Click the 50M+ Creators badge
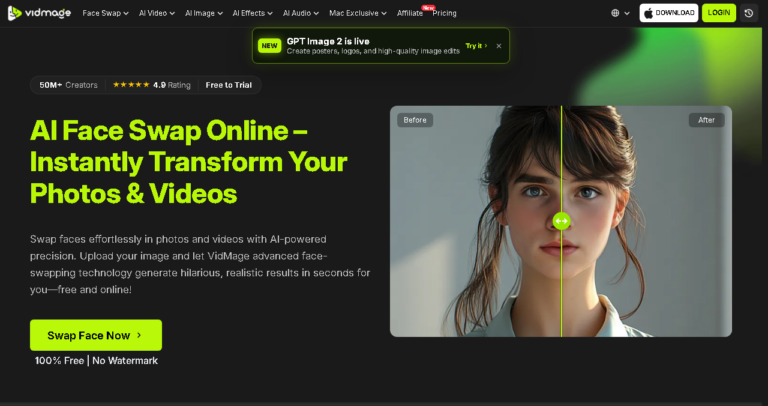The width and height of the screenshot is (768, 406). click(68, 85)
